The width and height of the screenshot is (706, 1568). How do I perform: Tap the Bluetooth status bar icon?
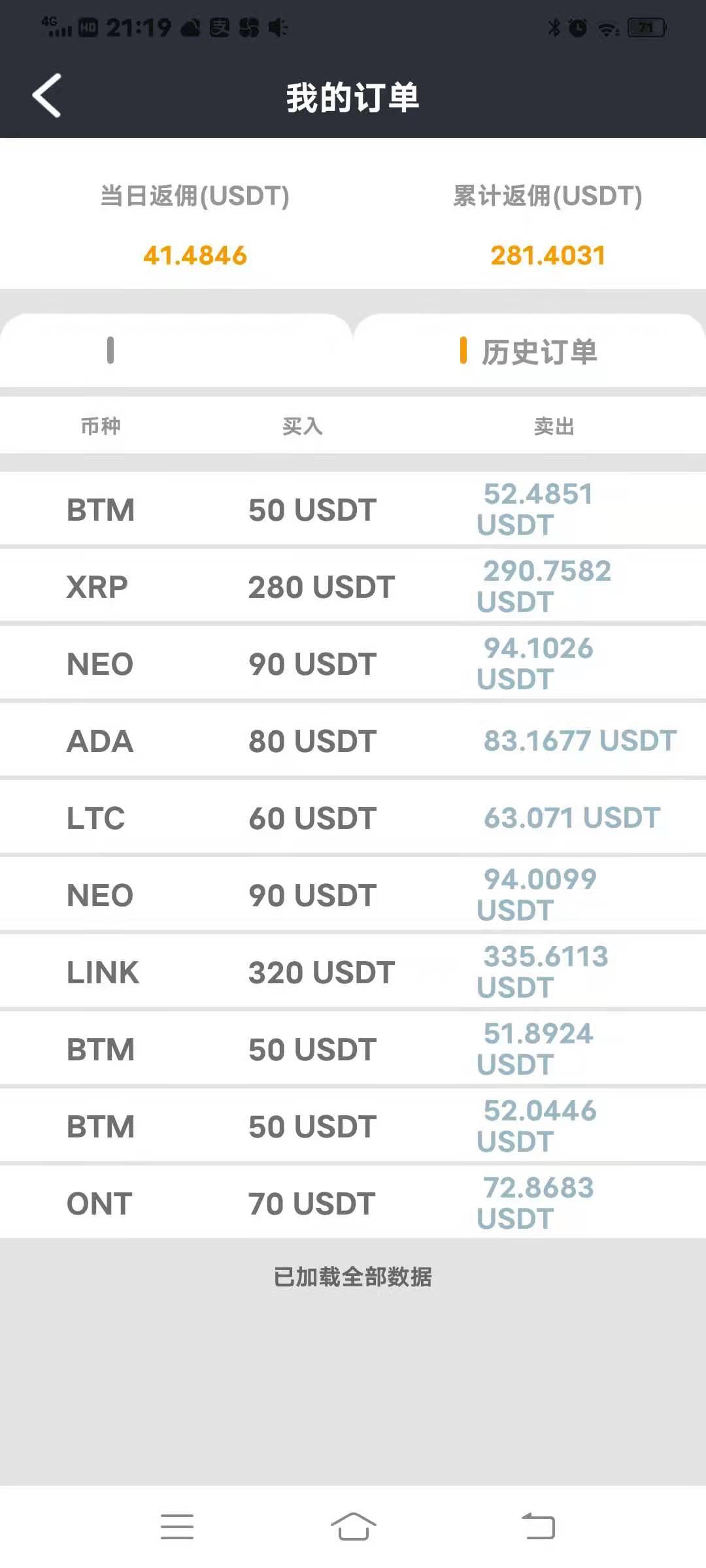554,27
